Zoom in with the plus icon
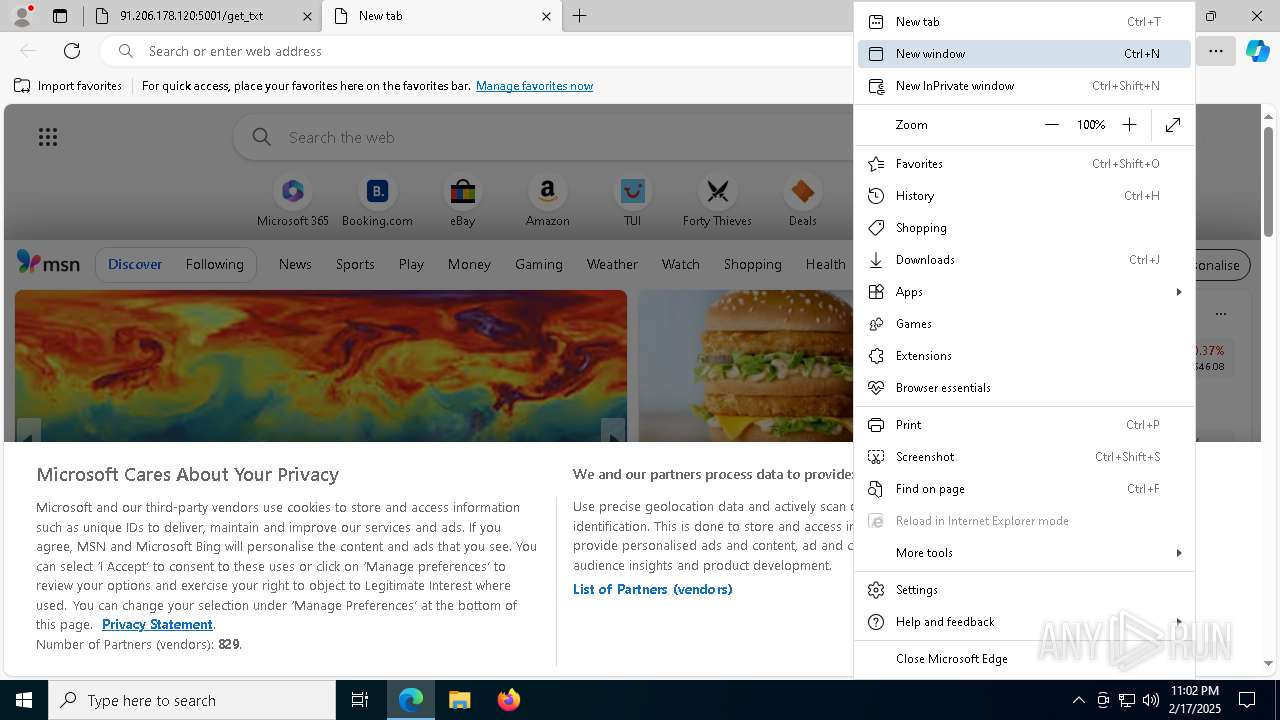This screenshot has width=1280, height=720. [x=1129, y=125]
